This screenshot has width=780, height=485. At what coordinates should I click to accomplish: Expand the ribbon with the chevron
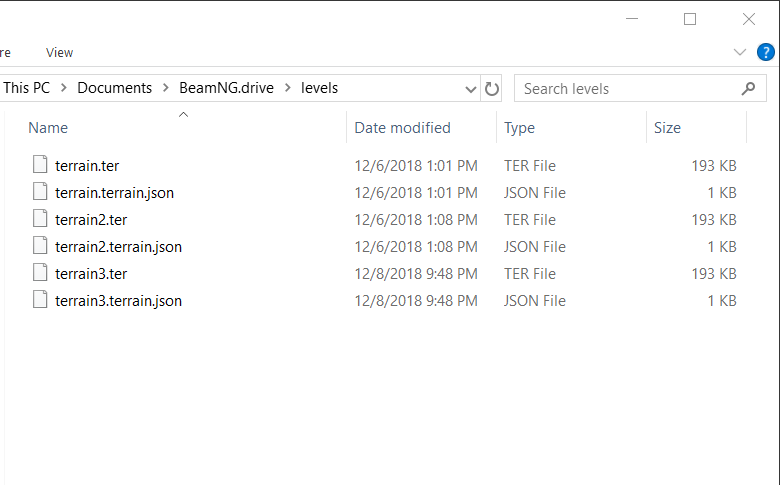click(x=740, y=52)
